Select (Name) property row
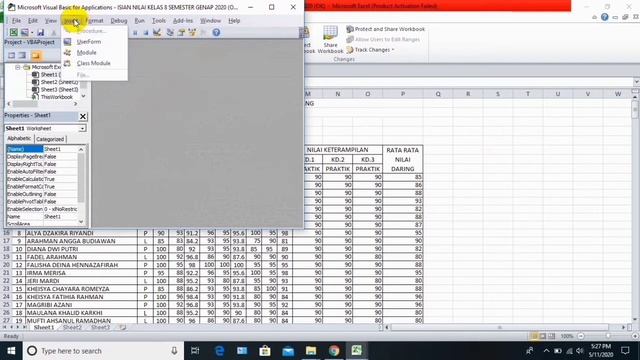Screen dimensions: 640x360 point(42,149)
